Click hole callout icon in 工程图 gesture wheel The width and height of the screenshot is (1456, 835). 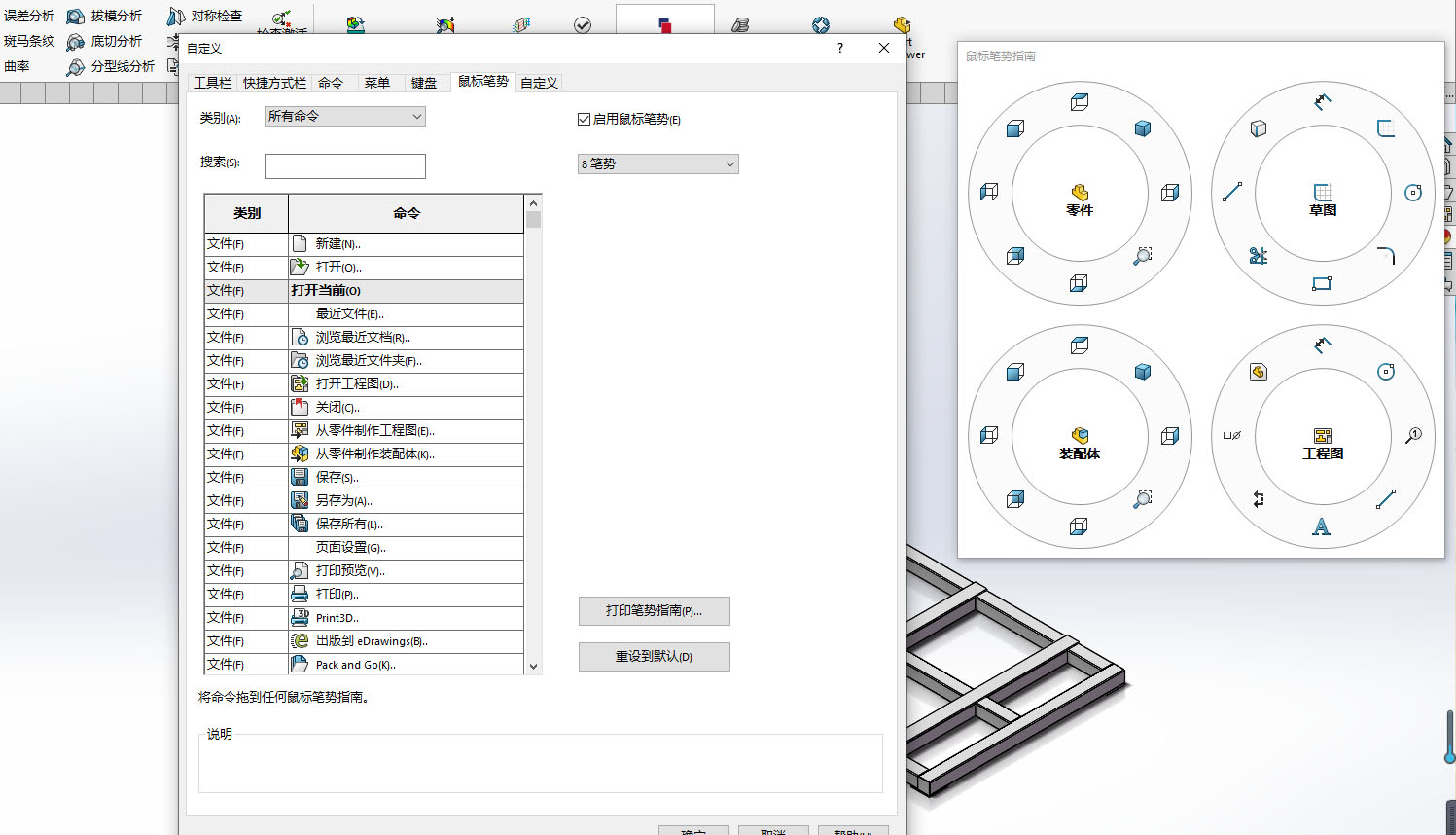pyautogui.click(x=1232, y=436)
